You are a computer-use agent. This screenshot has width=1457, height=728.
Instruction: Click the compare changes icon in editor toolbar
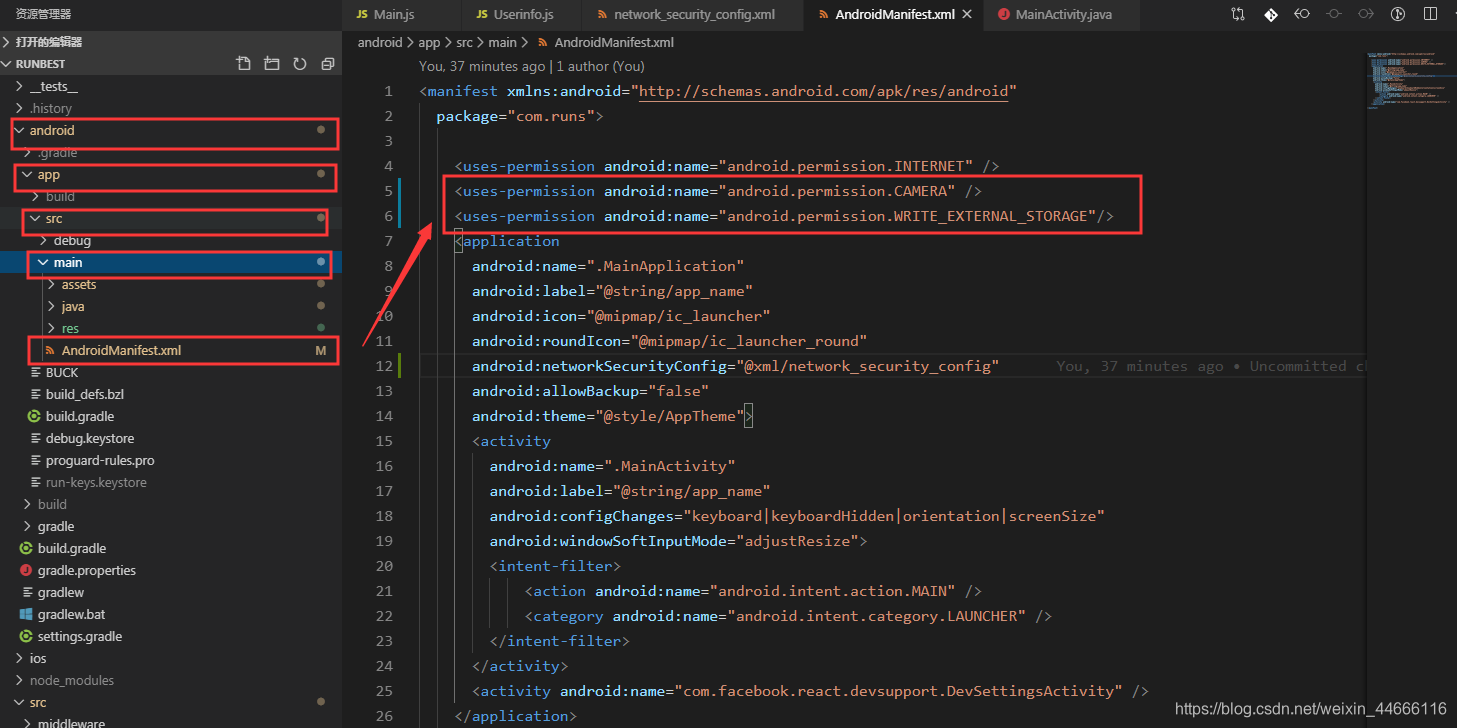1238,15
